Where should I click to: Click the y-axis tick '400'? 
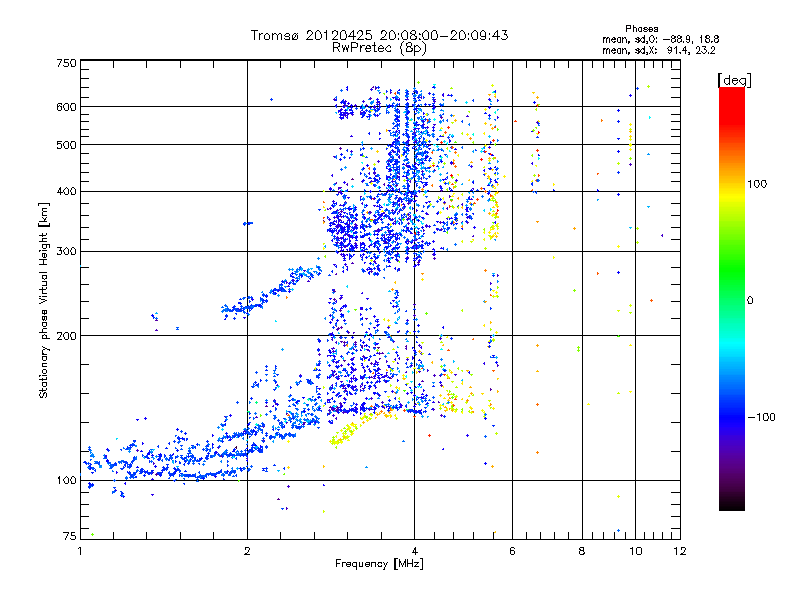click(67, 191)
